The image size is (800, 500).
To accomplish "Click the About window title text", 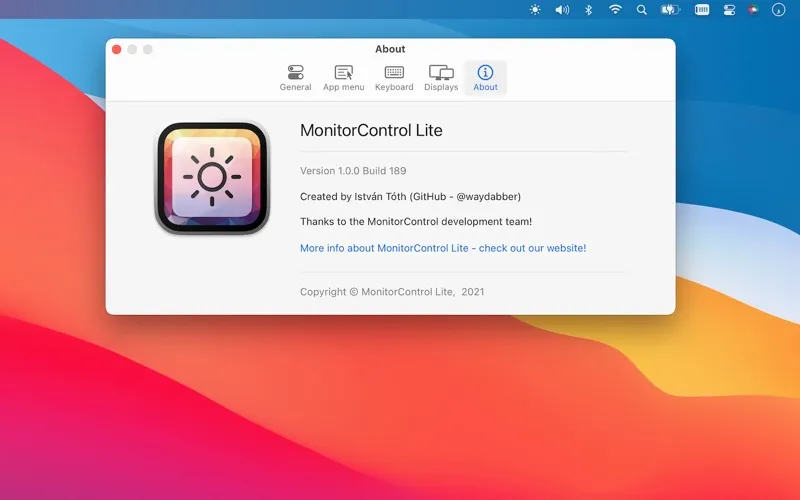I will [390, 49].
